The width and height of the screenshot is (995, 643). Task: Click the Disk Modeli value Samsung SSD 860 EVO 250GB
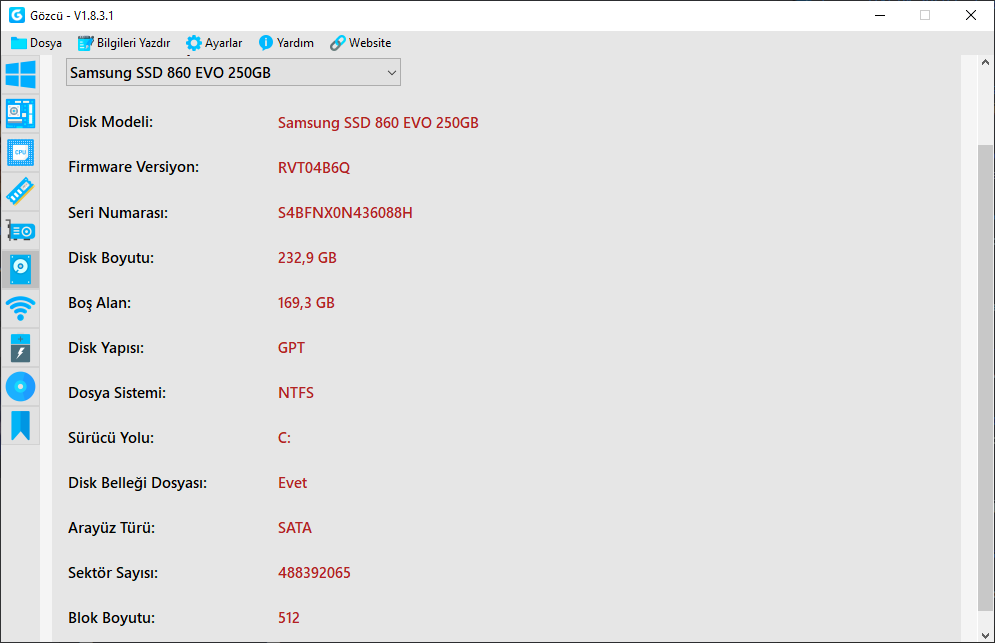[378, 123]
